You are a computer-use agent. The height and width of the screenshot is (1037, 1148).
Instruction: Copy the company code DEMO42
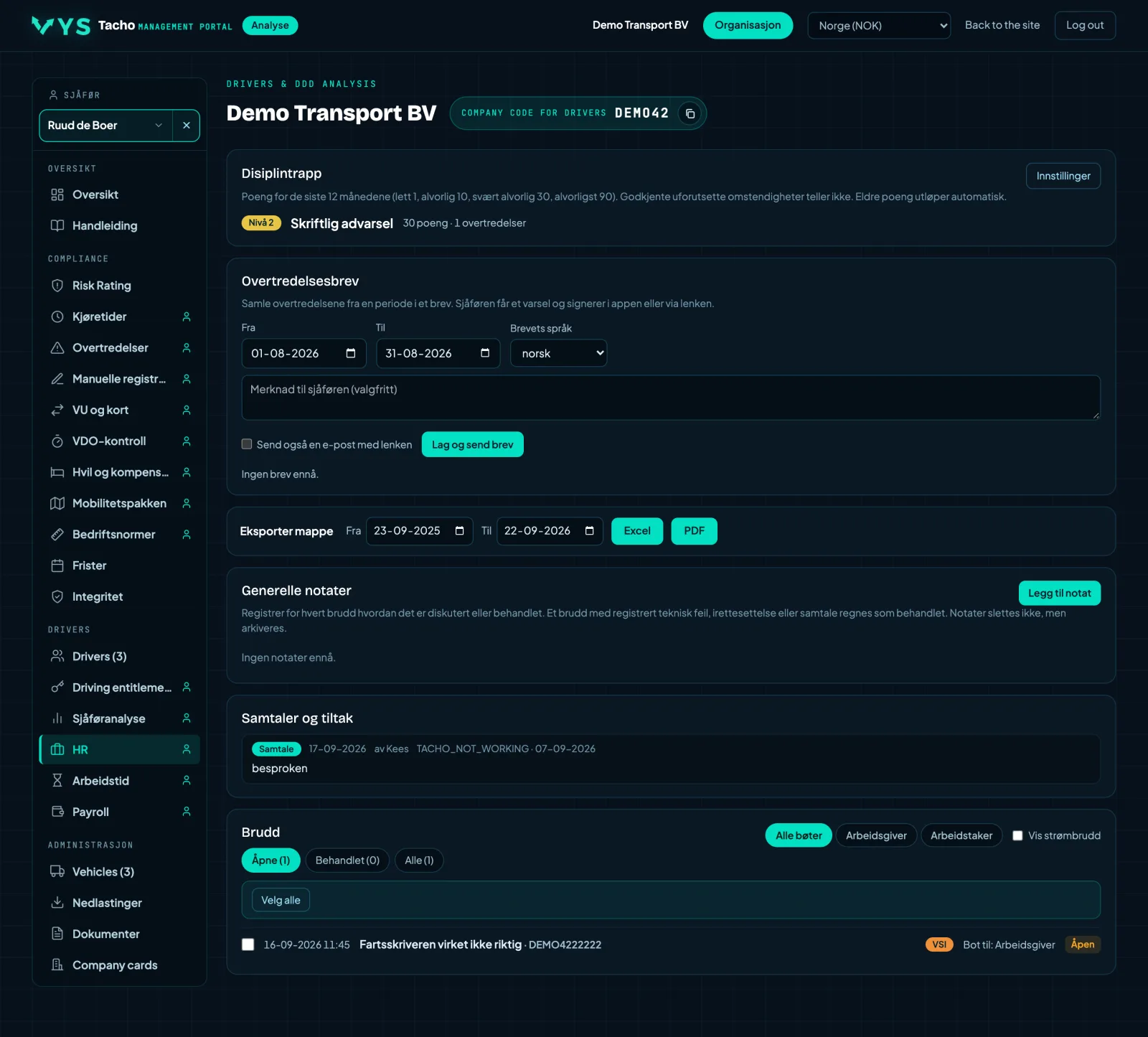pyautogui.click(x=690, y=113)
